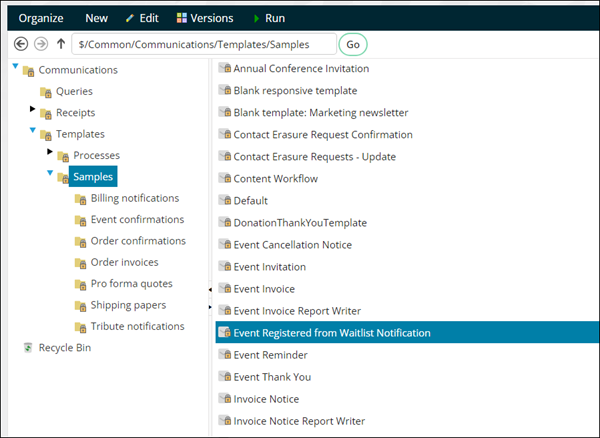
Task: Click the Communications folder icon
Action: (x=29, y=71)
